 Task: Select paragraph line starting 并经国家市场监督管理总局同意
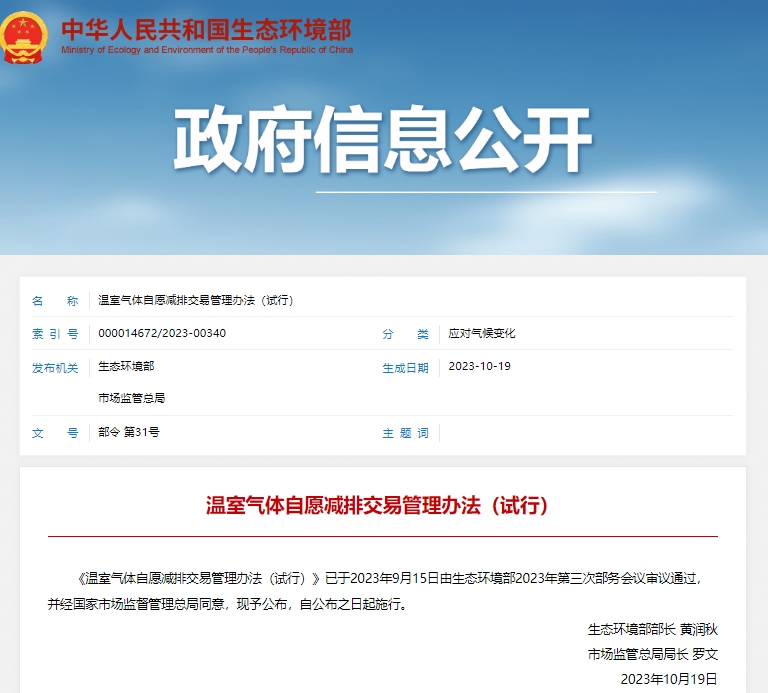coord(228,604)
